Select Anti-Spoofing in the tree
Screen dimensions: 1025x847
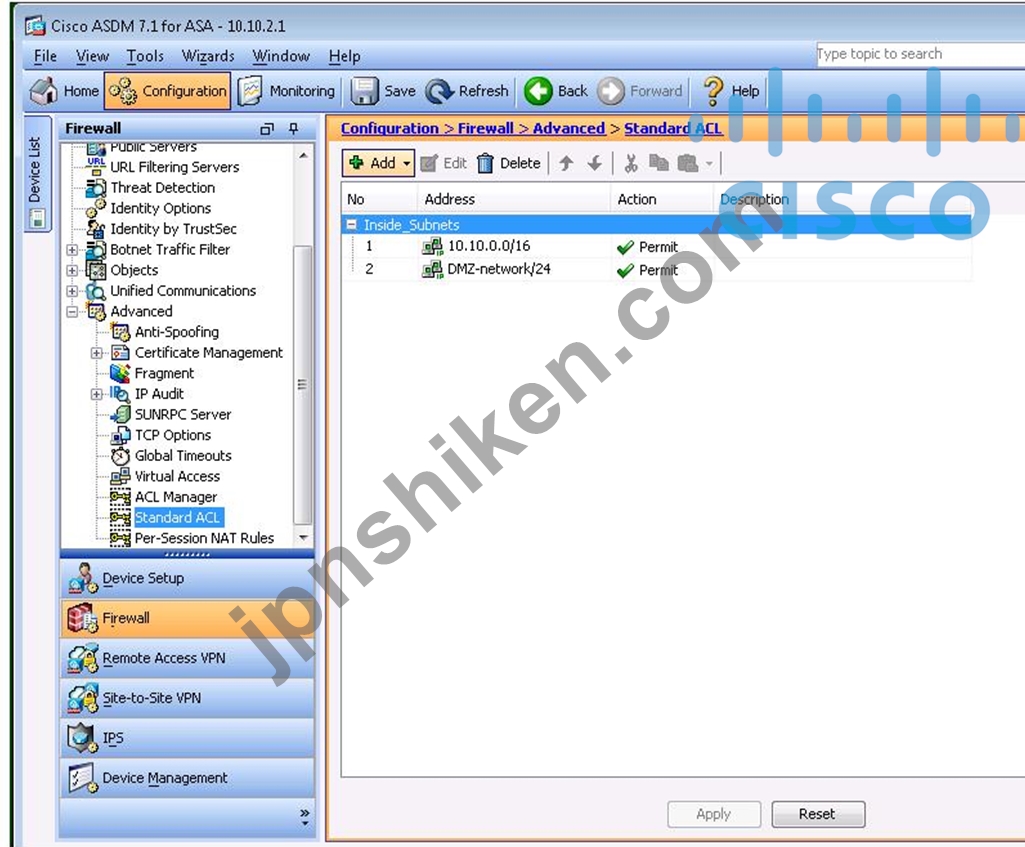pos(176,332)
